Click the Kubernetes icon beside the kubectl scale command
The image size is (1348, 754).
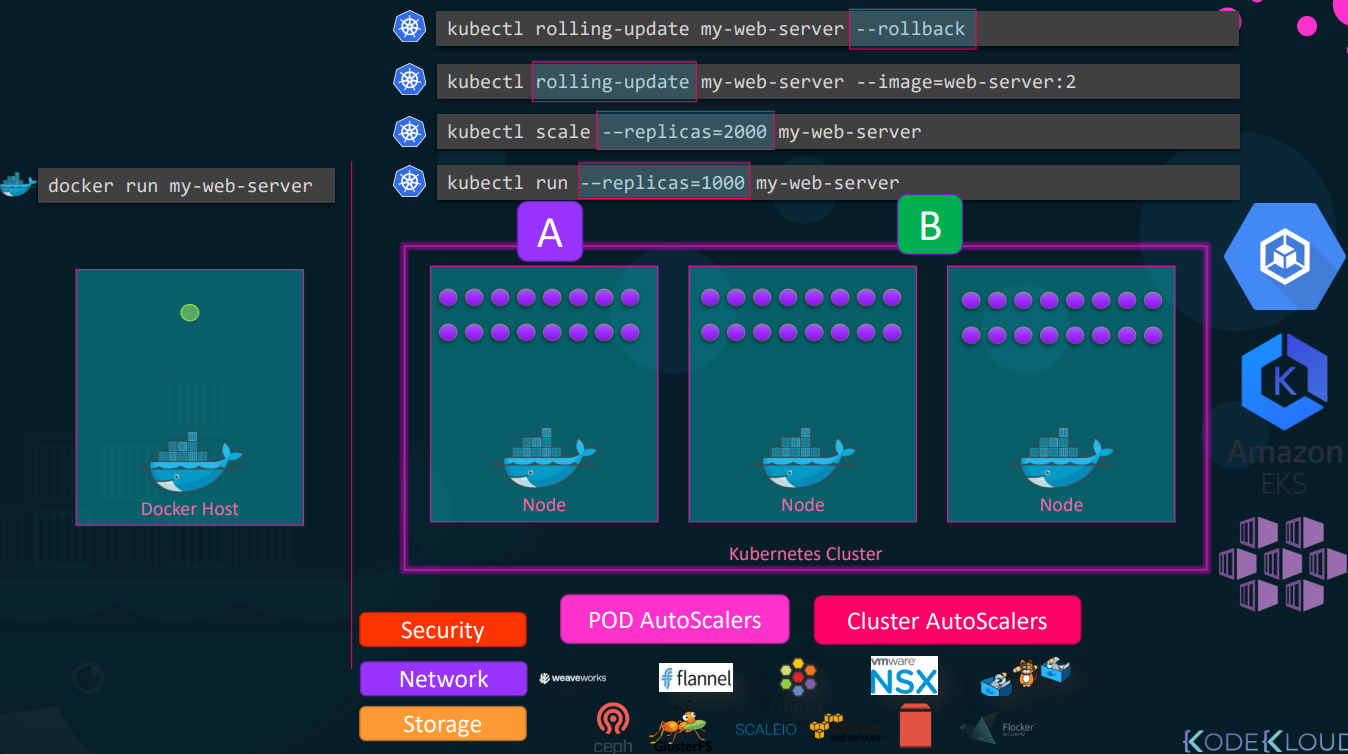coord(410,130)
